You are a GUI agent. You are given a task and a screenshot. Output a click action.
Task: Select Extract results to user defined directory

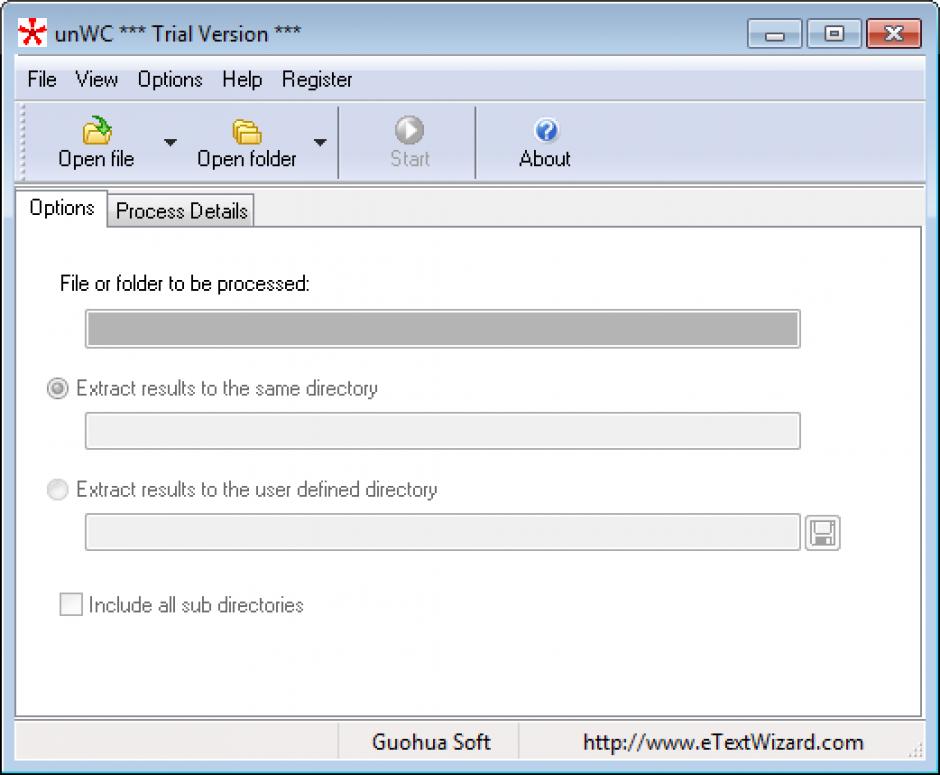(x=58, y=490)
